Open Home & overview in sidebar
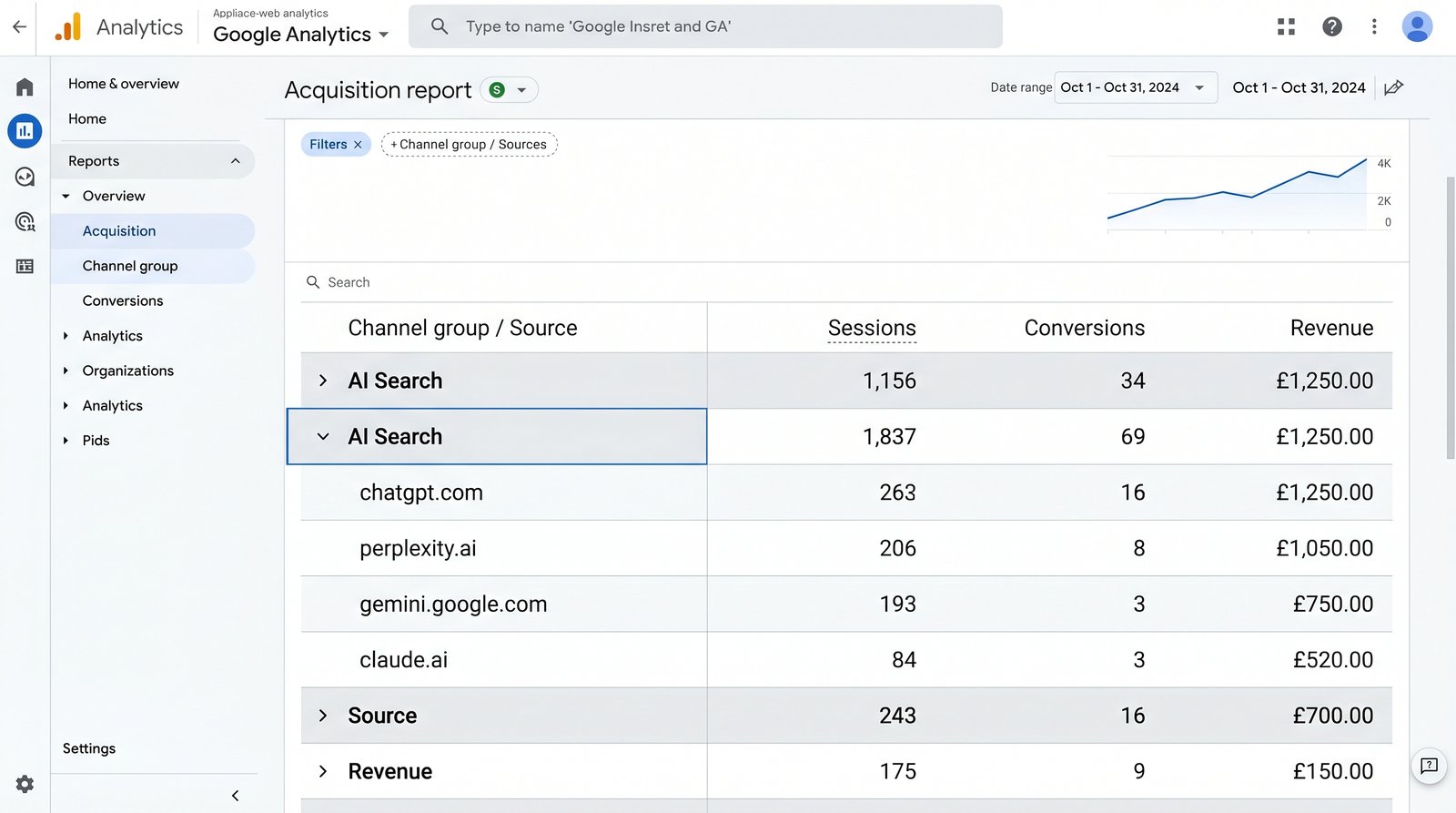 coord(124,84)
